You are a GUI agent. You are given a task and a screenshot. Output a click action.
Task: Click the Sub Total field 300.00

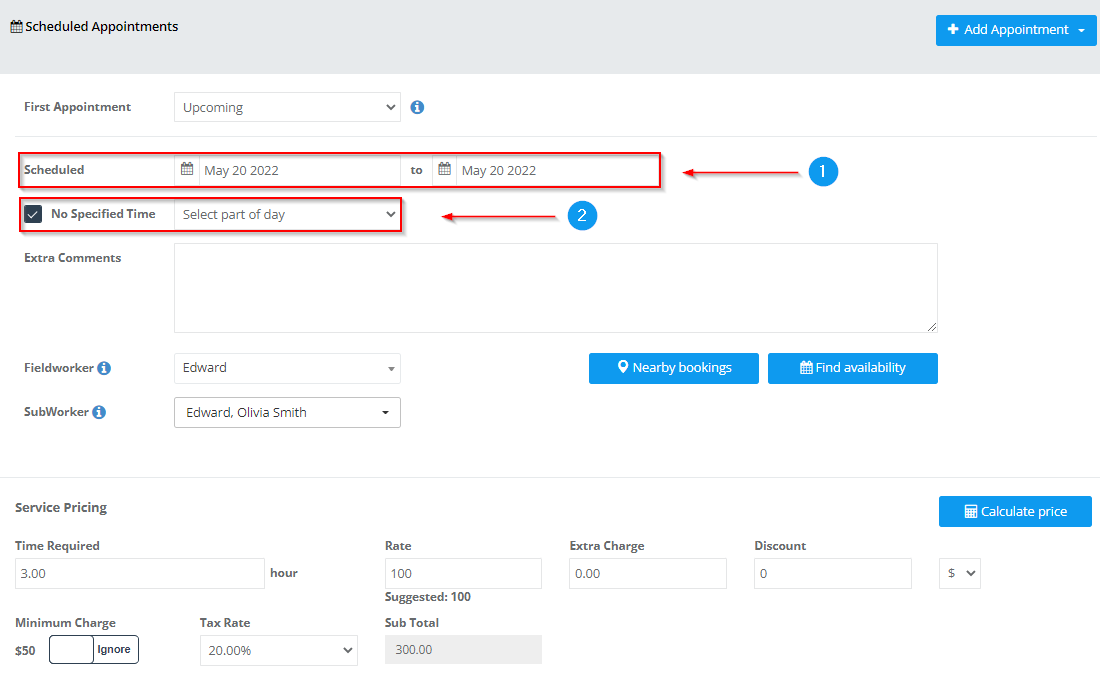(463, 650)
